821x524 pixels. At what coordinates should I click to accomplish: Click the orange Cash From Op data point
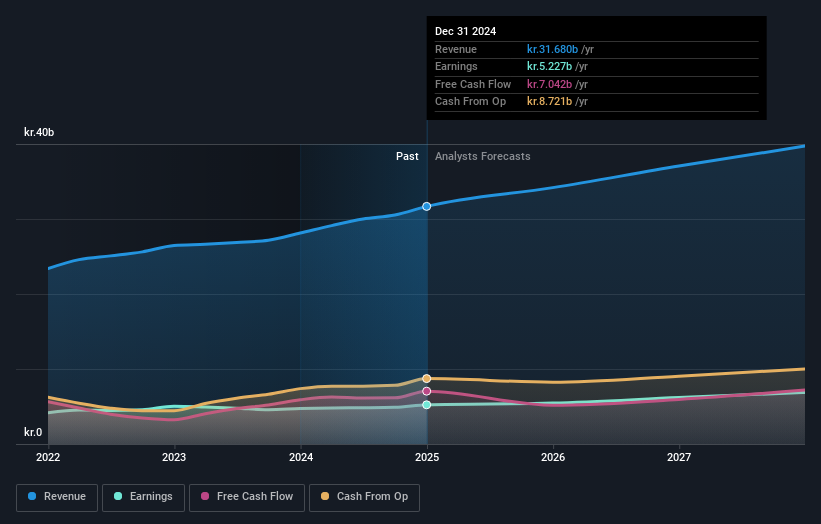click(x=427, y=378)
